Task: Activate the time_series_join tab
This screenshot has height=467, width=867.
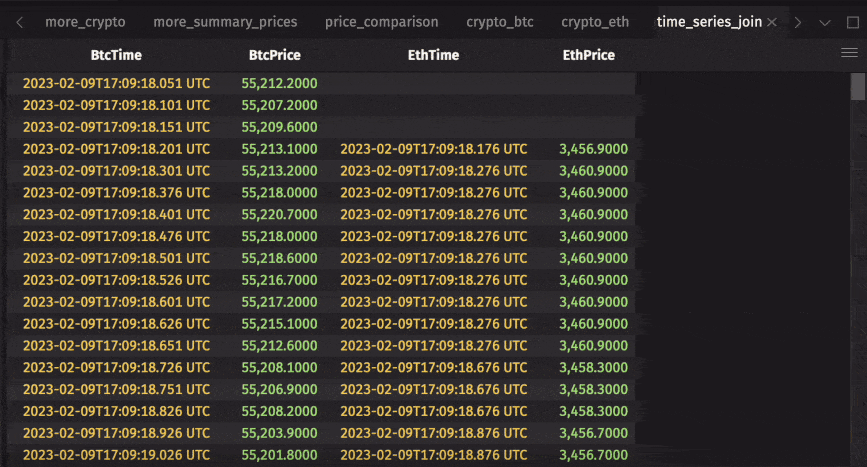Action: (x=709, y=22)
